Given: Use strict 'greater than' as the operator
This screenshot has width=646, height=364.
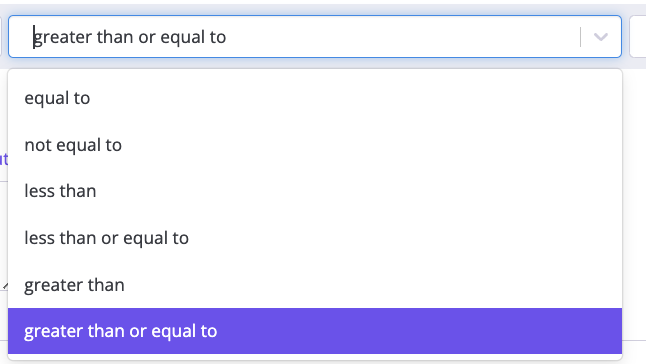Looking at the screenshot, I should 315,285.
